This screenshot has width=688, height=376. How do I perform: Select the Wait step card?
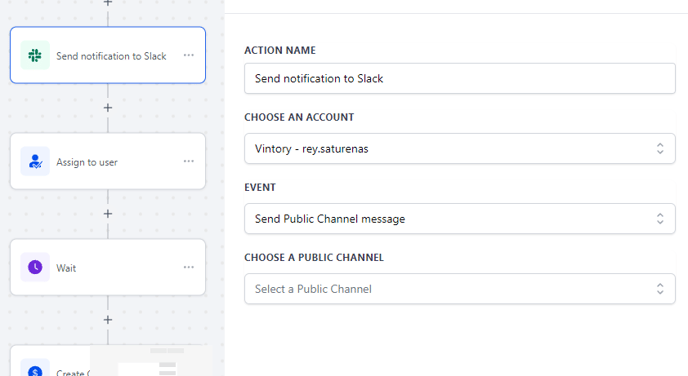tap(108, 267)
